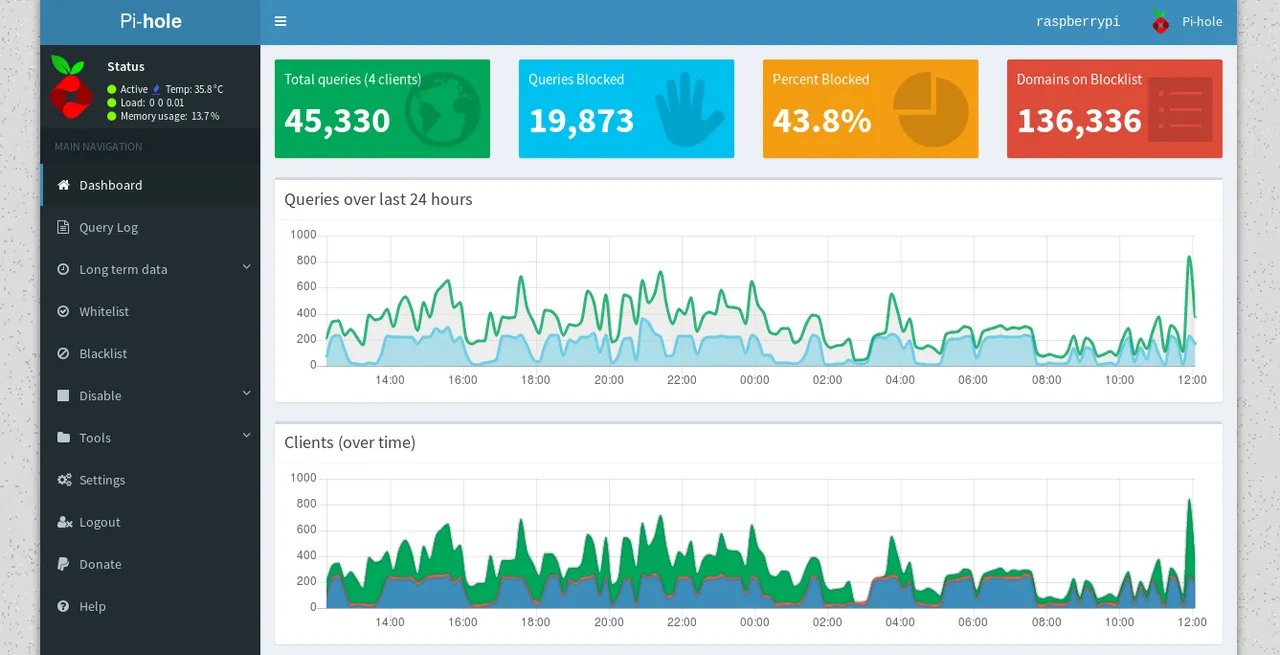Toggle the hamburger sidebar menu icon
Screen dimensions: 1280x655
(280, 21)
